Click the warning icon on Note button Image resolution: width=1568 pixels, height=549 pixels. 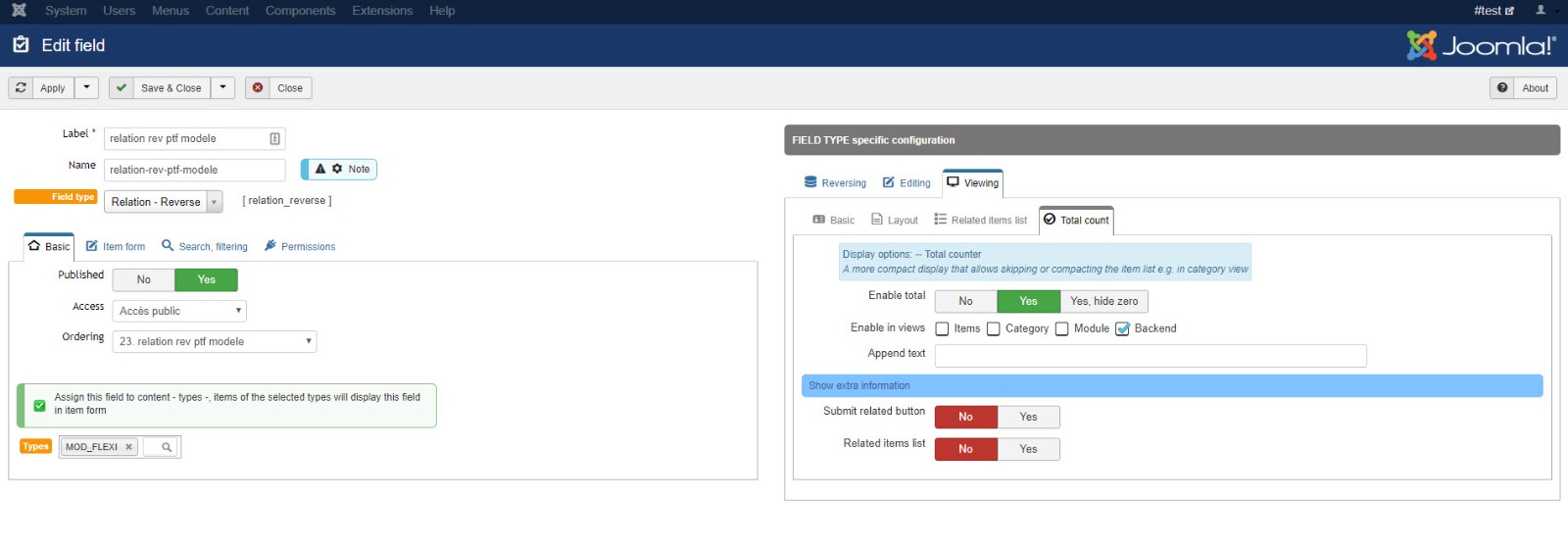[319, 169]
